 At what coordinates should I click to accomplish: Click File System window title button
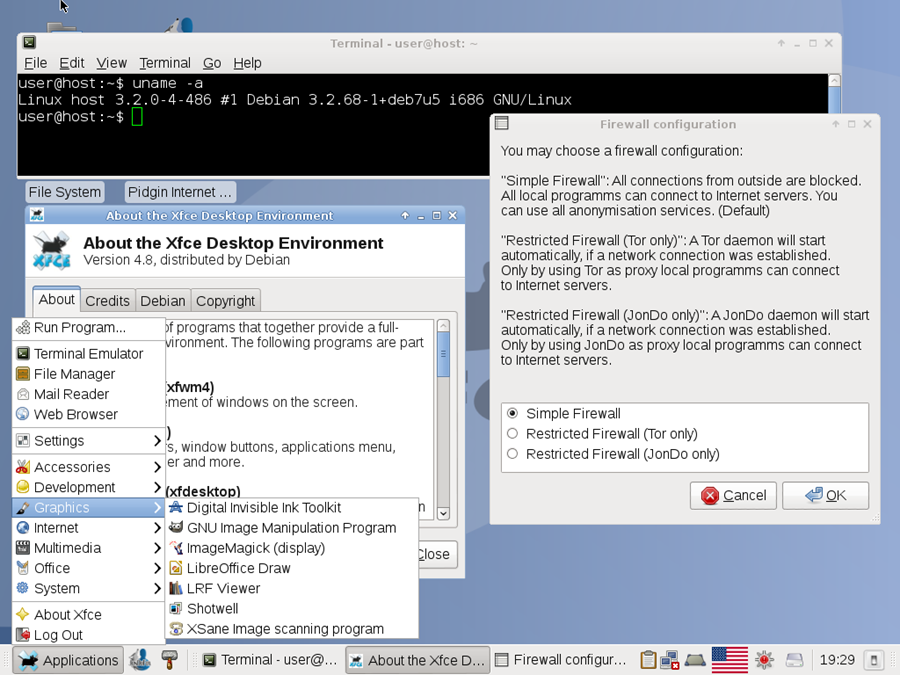click(x=65, y=192)
